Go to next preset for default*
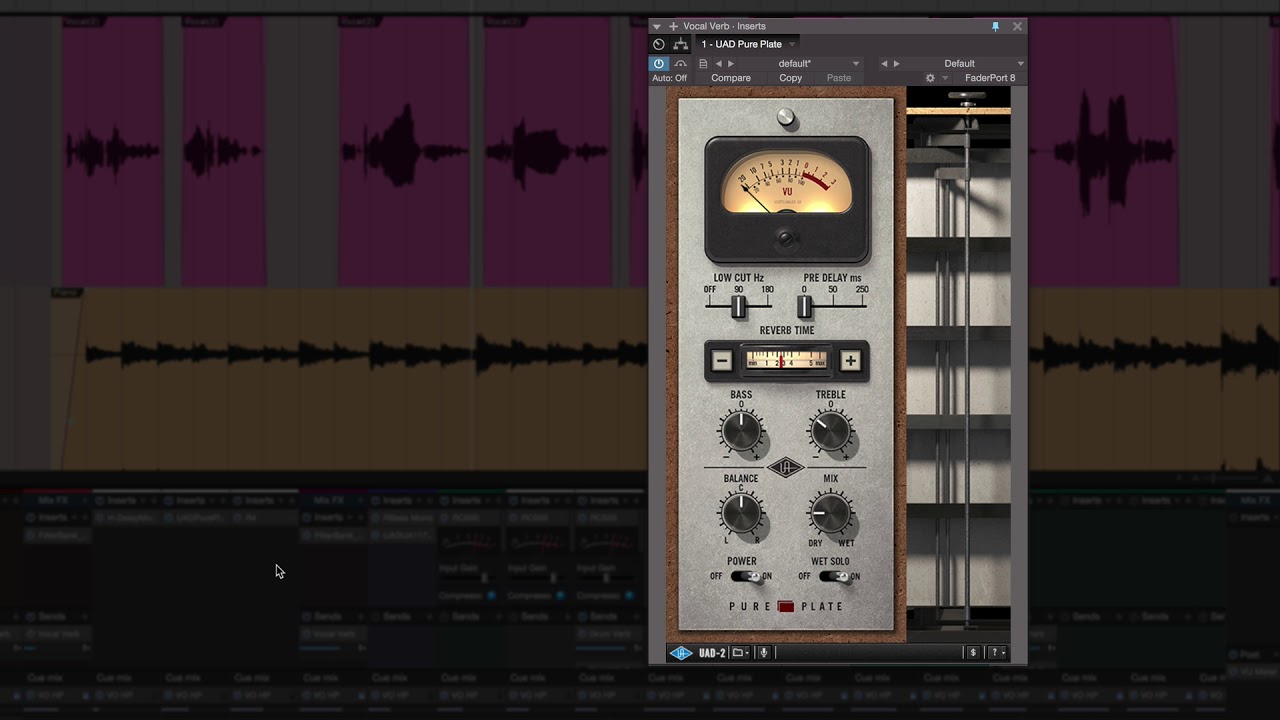Viewport: 1280px width, 720px height. coord(731,64)
